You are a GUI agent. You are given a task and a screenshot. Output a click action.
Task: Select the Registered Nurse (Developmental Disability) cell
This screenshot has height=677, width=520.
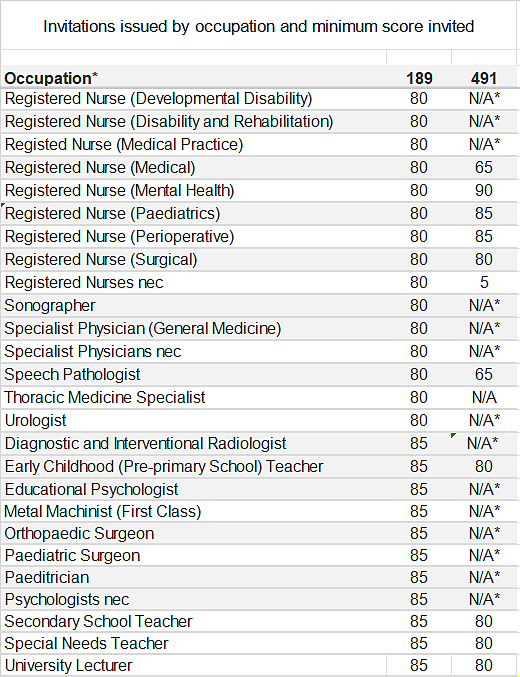(x=193, y=99)
